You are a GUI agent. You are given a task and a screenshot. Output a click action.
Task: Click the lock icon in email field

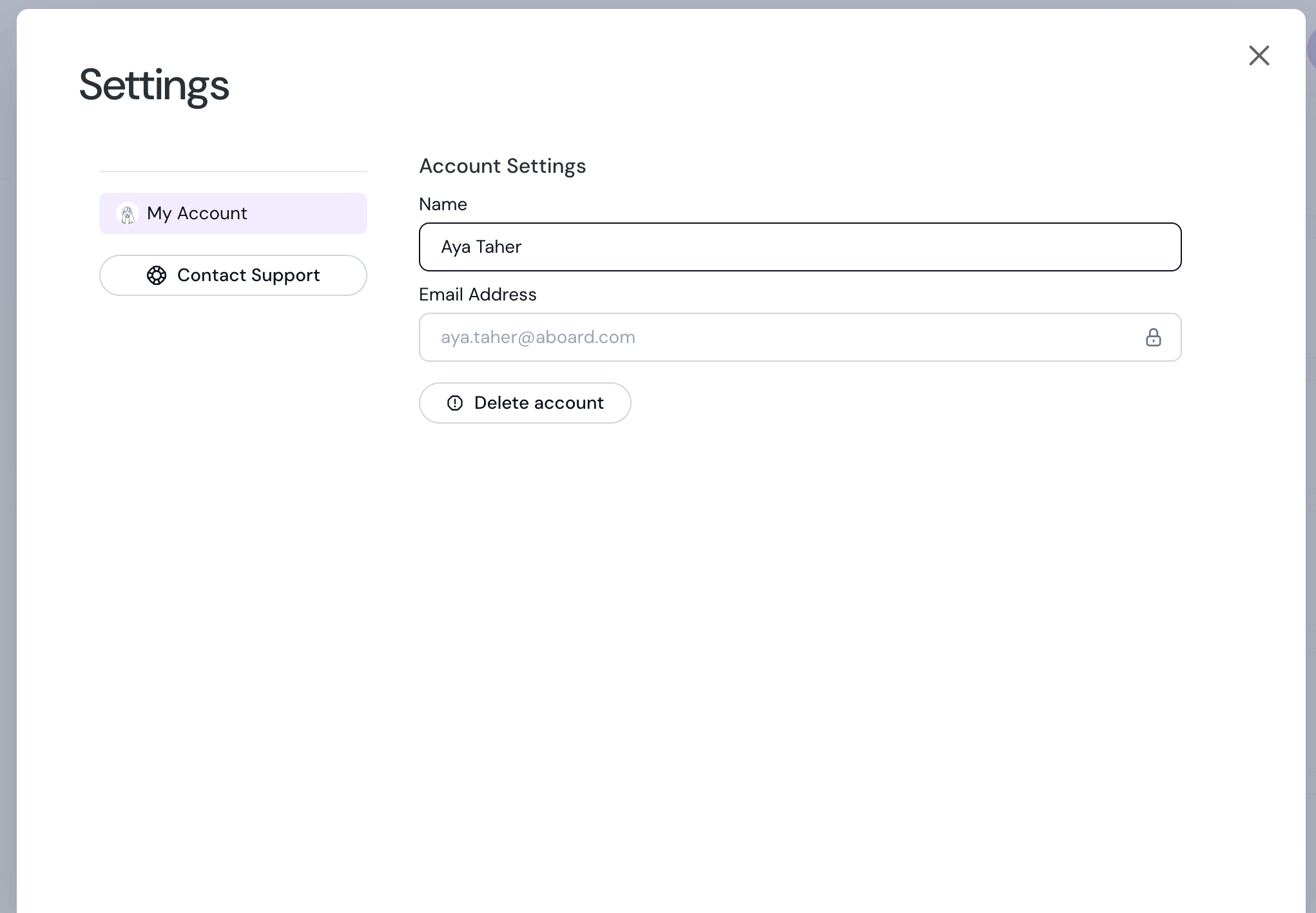click(x=1153, y=337)
